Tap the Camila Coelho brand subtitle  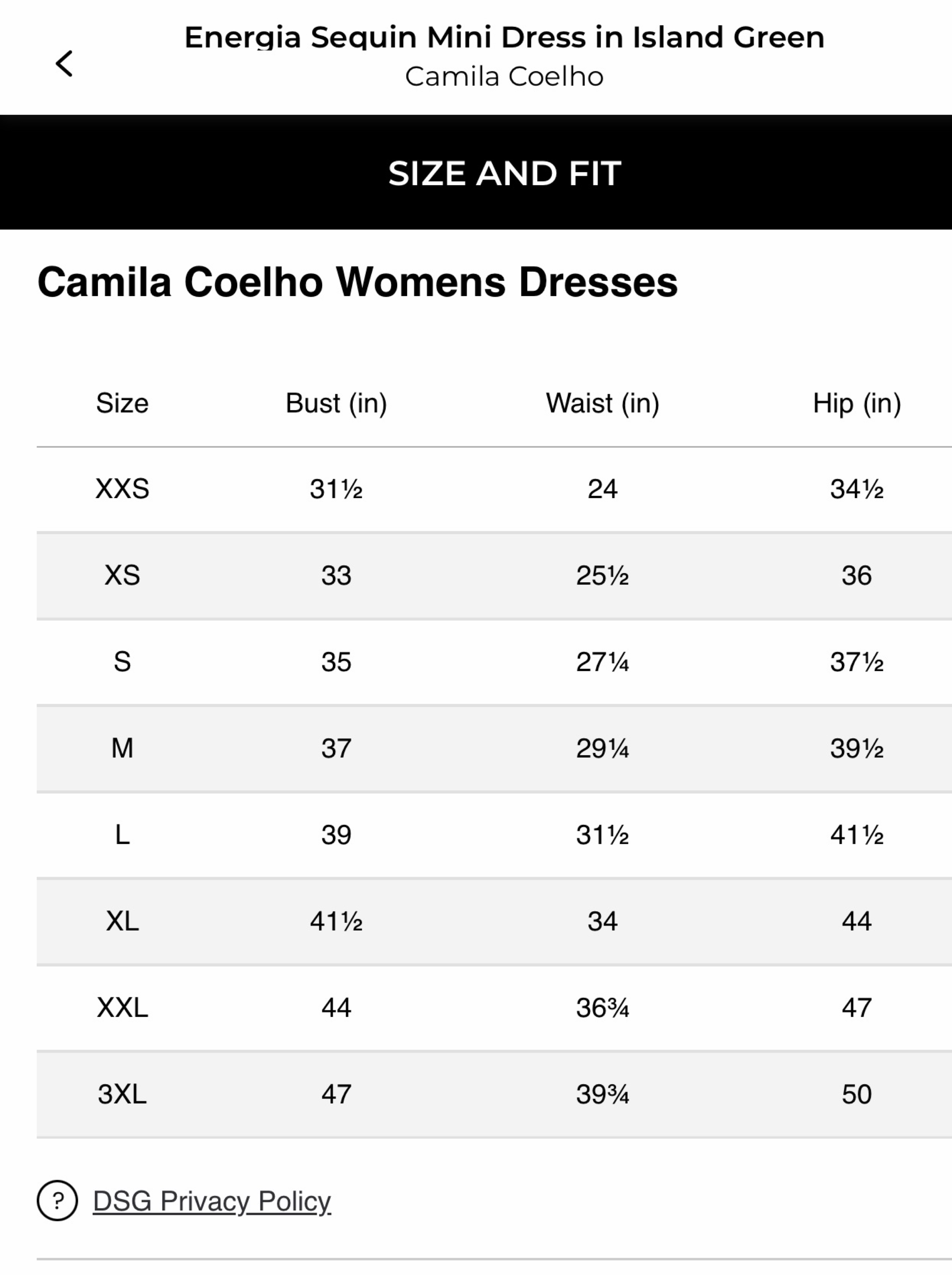(x=504, y=76)
